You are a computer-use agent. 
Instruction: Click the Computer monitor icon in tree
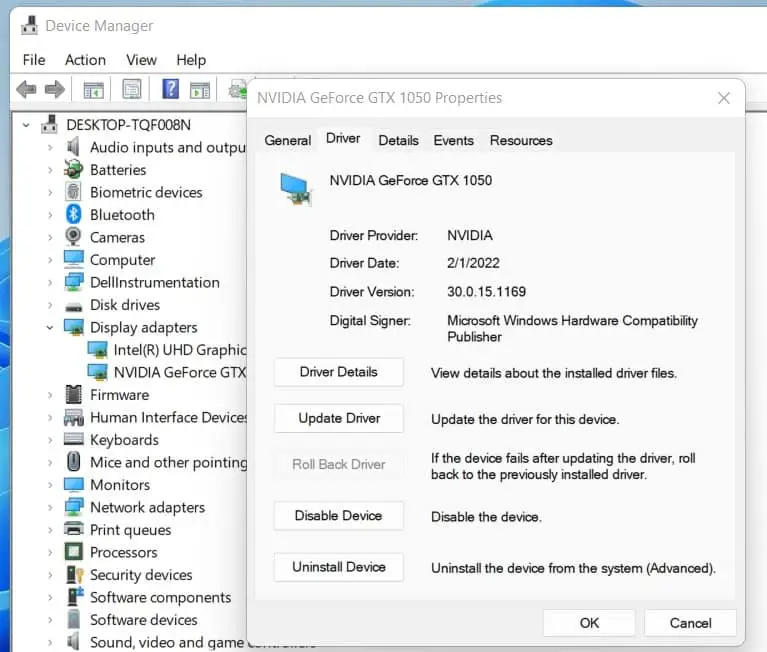click(x=73, y=259)
